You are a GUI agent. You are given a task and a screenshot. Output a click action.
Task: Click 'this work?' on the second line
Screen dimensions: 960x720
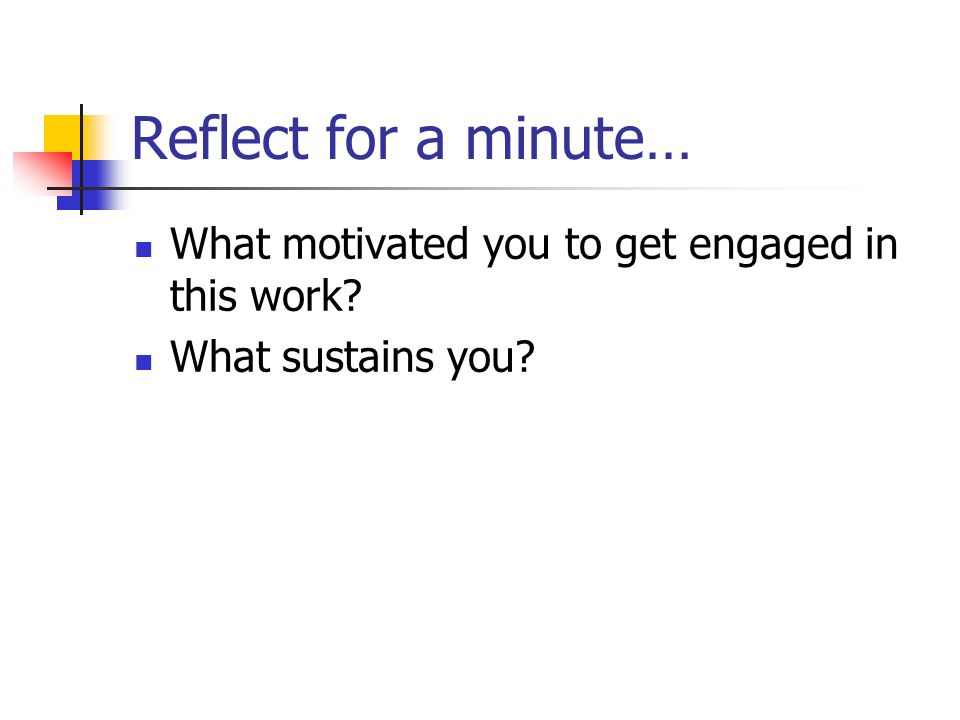[x=266, y=296]
